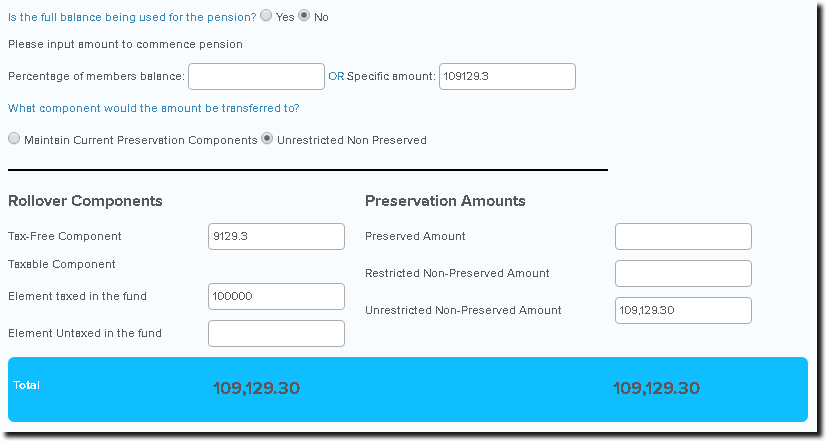Click the Taxable Component label
This screenshot has width=827, height=441.
tap(62, 264)
